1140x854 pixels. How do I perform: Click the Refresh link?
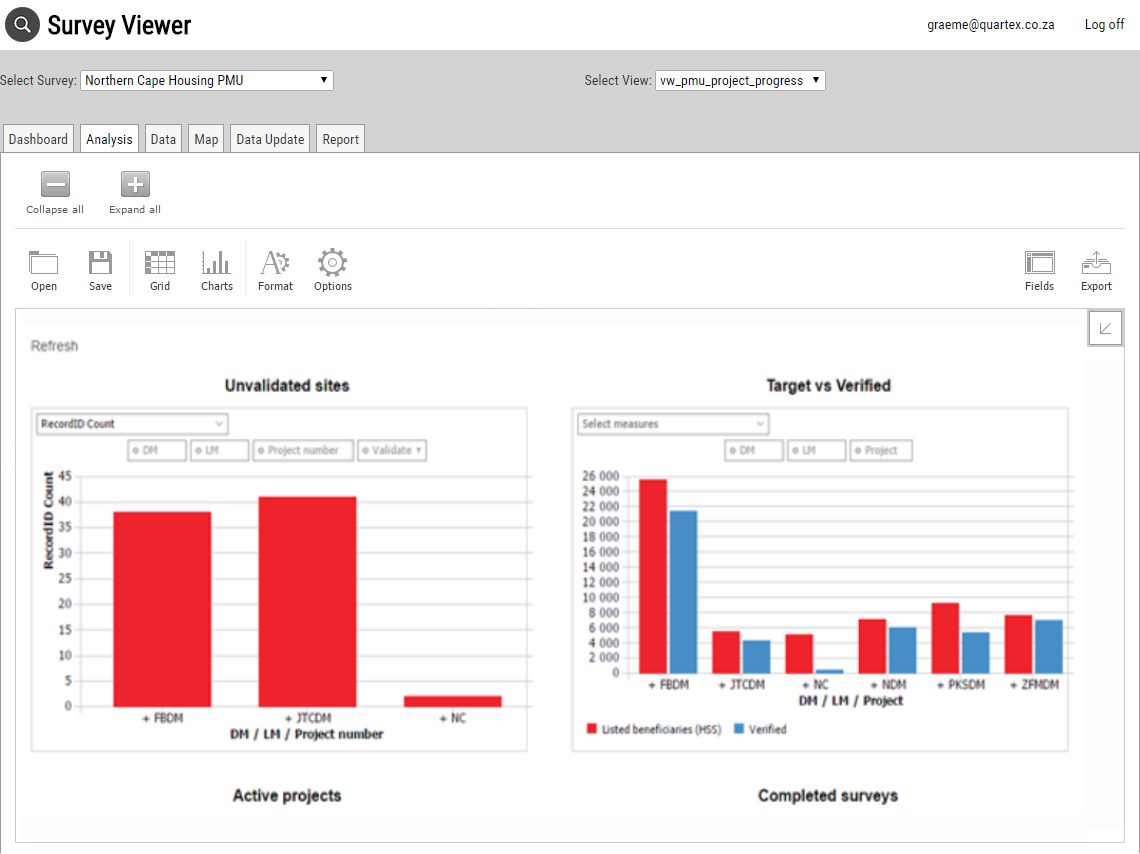coord(54,346)
